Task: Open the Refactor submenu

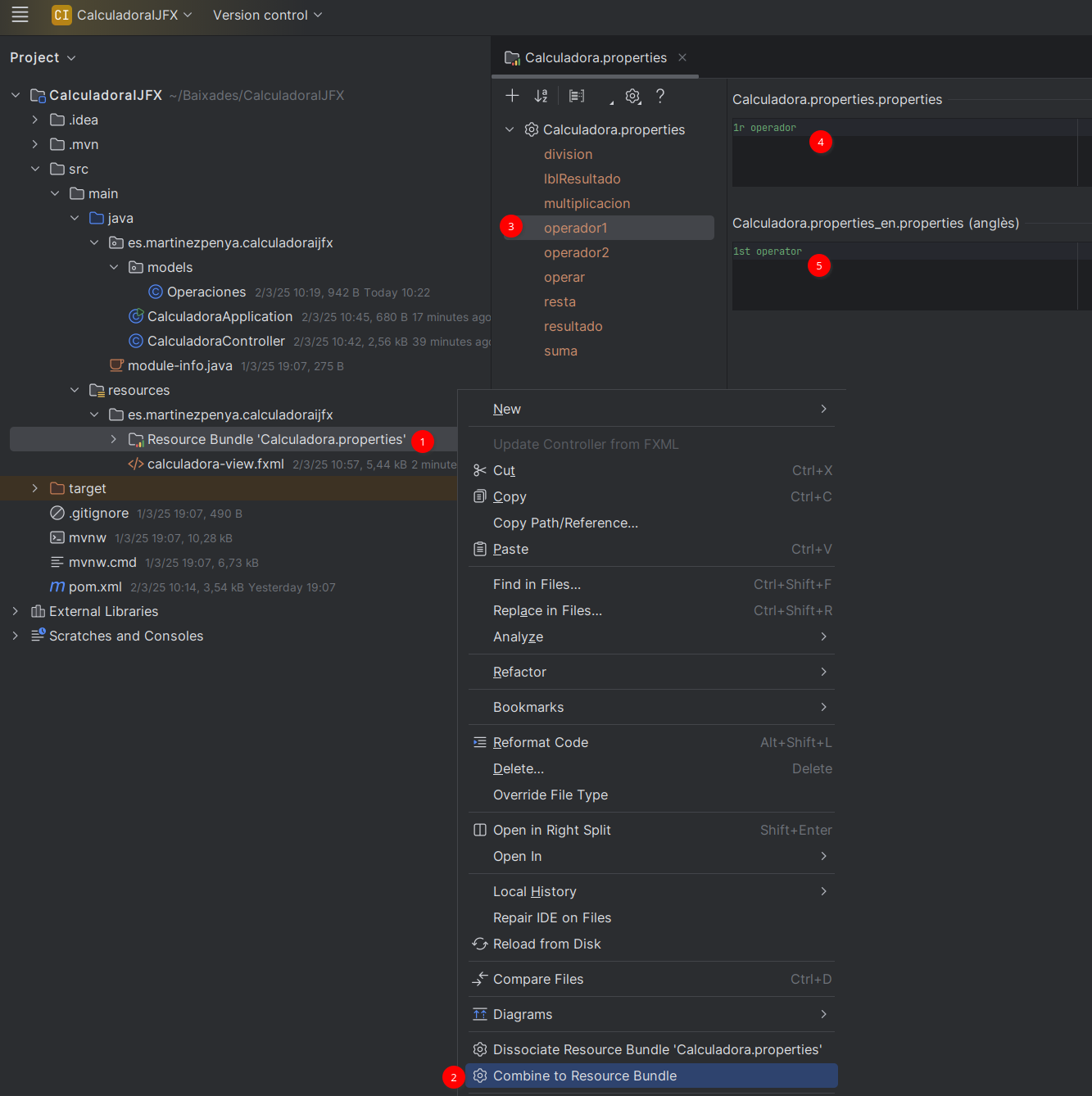Action: 519,672
